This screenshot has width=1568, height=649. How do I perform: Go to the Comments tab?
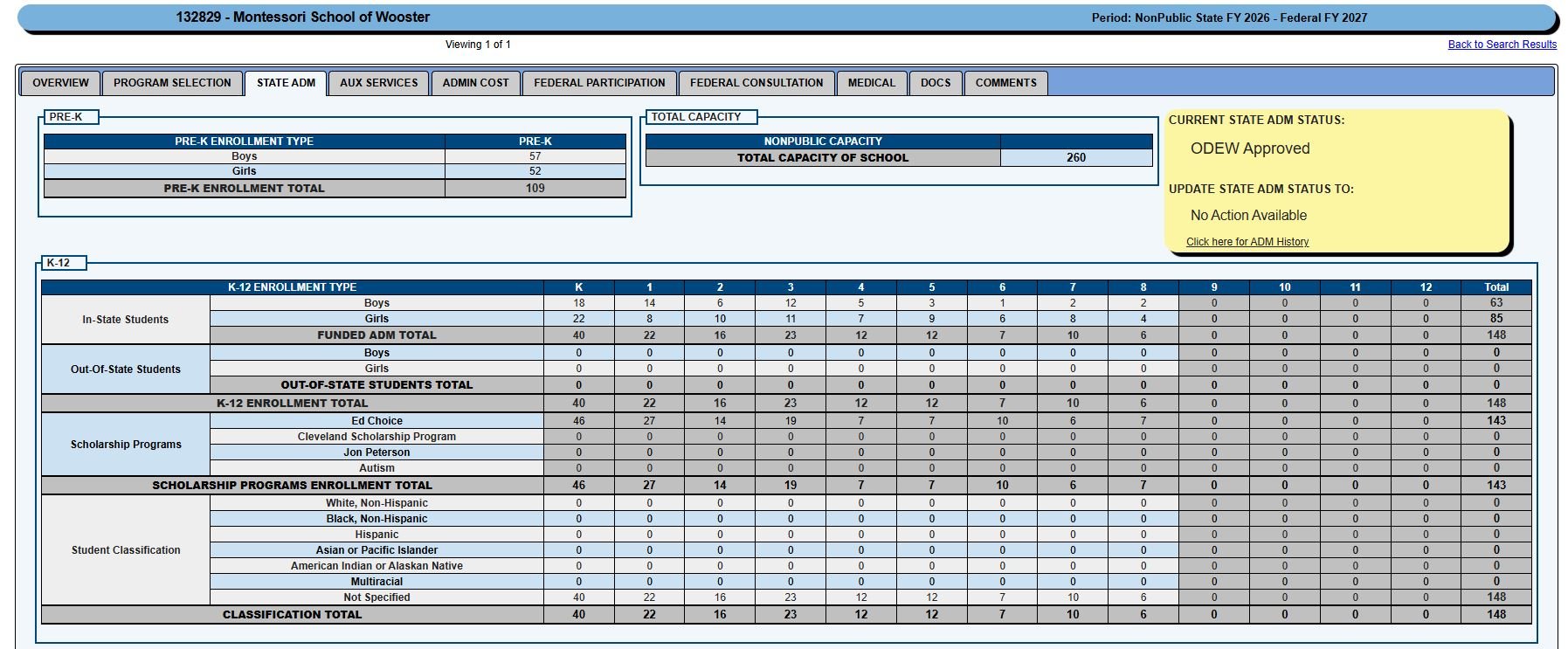(1005, 83)
